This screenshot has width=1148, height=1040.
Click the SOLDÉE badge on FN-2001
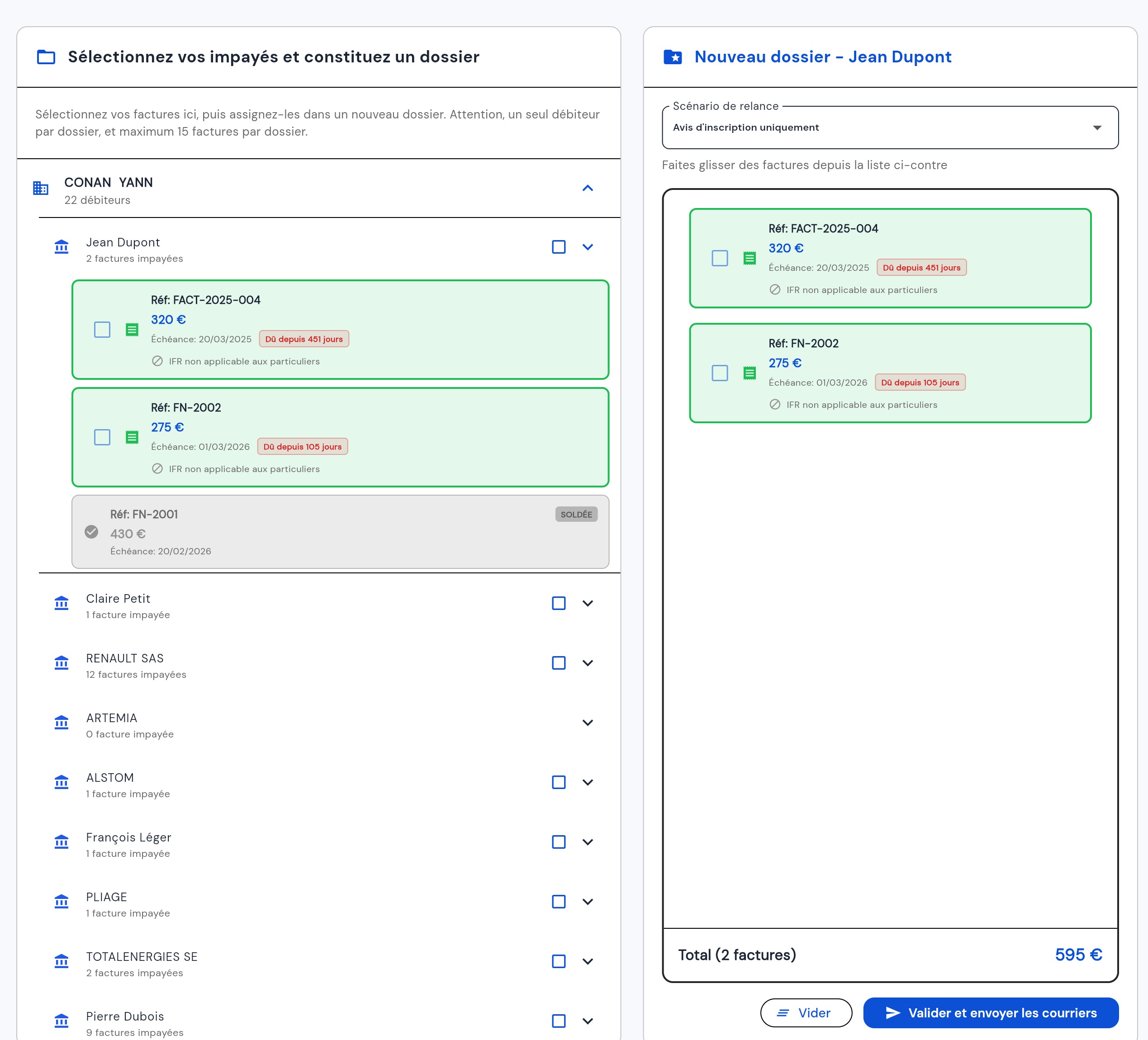point(576,515)
